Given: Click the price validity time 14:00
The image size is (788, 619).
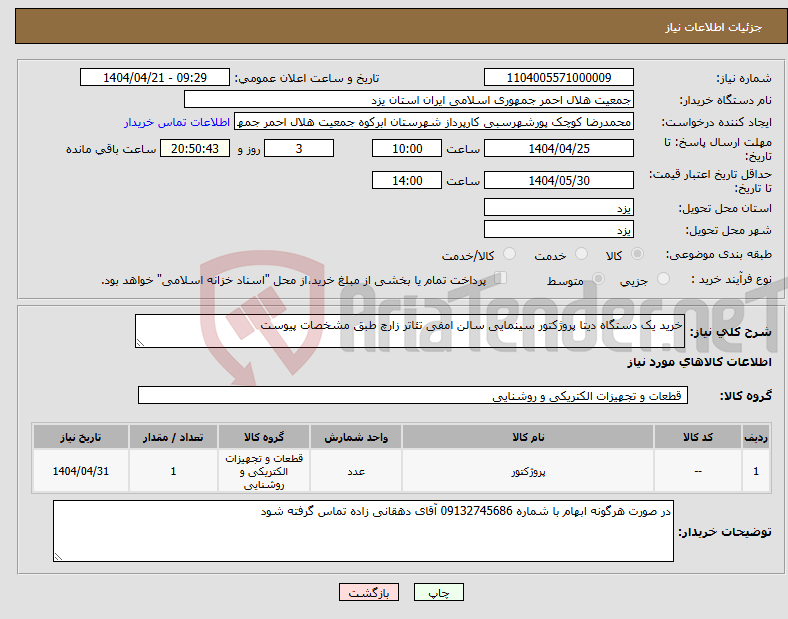Looking at the screenshot, I should point(407,180).
